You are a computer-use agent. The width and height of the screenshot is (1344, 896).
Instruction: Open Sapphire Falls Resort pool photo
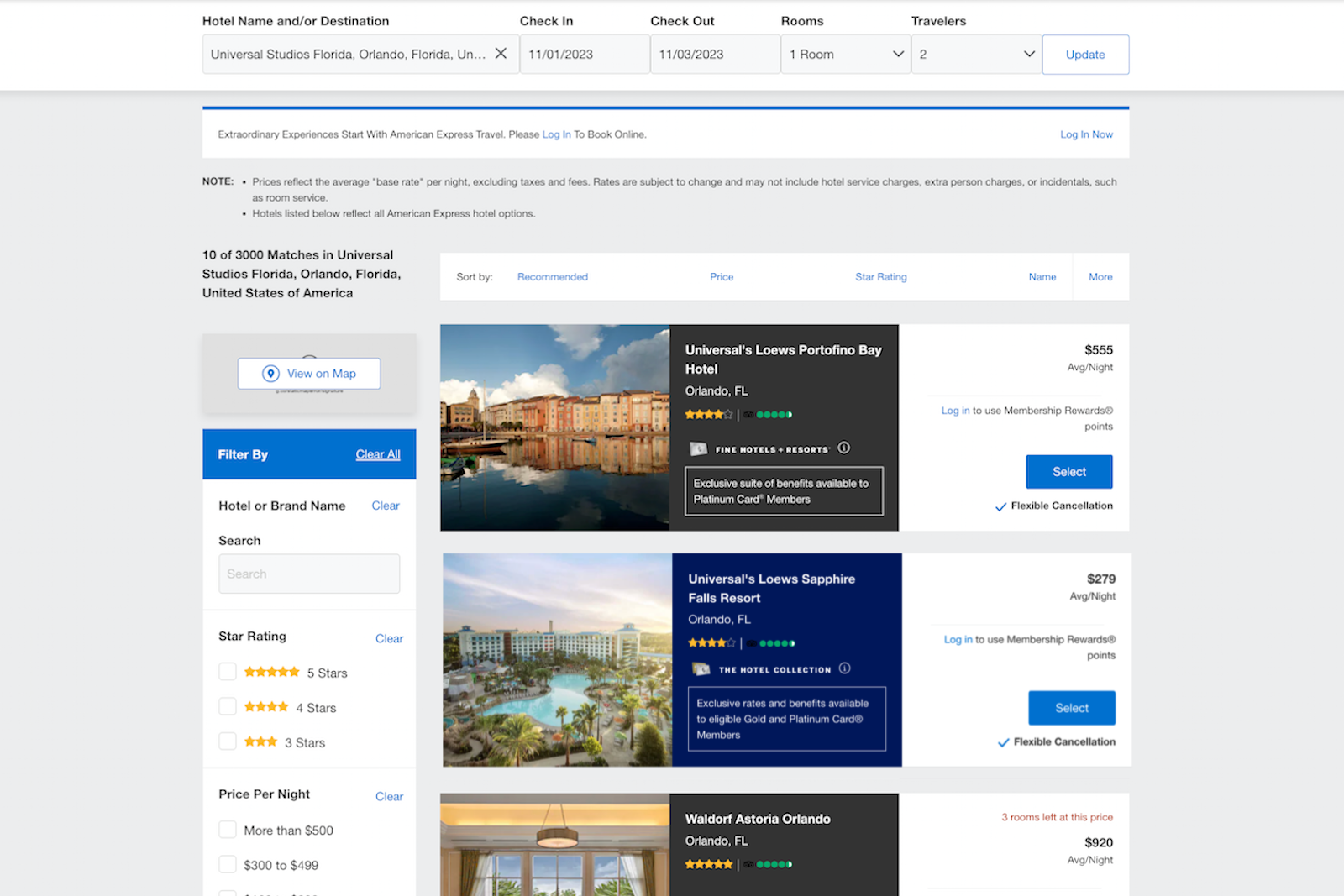tap(558, 660)
